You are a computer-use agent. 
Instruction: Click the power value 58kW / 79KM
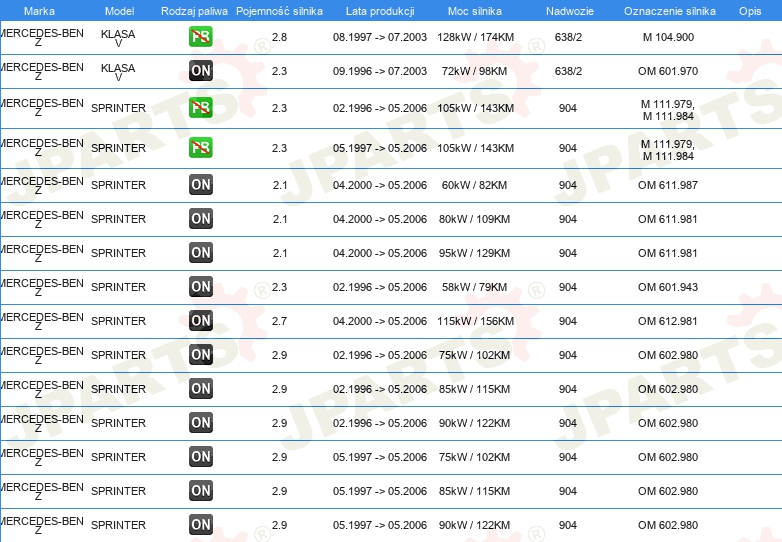point(474,287)
